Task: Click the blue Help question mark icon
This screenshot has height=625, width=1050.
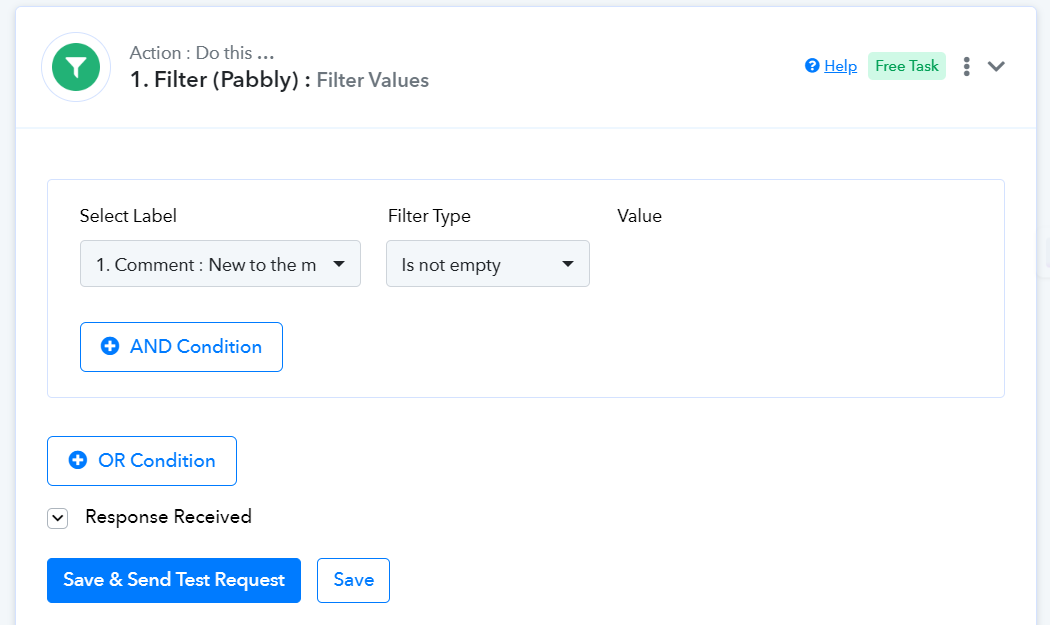Action: 812,66
